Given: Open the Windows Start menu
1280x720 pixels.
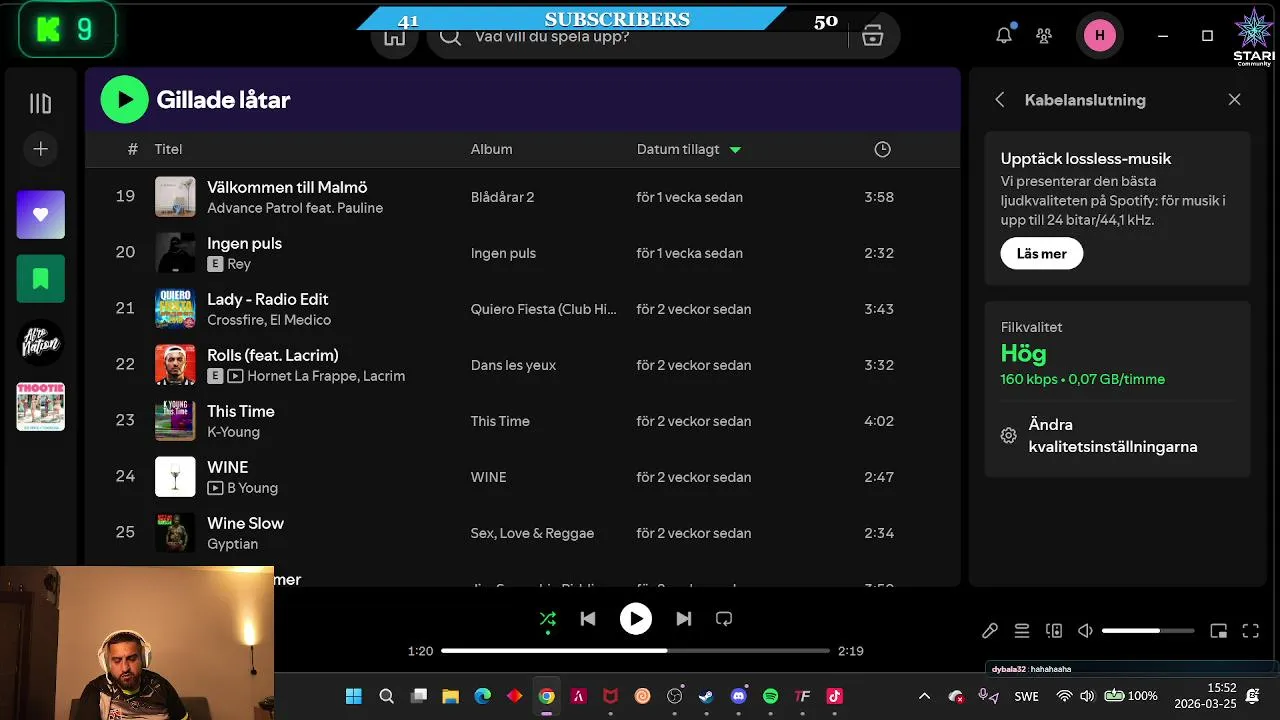Looking at the screenshot, I should (x=354, y=696).
